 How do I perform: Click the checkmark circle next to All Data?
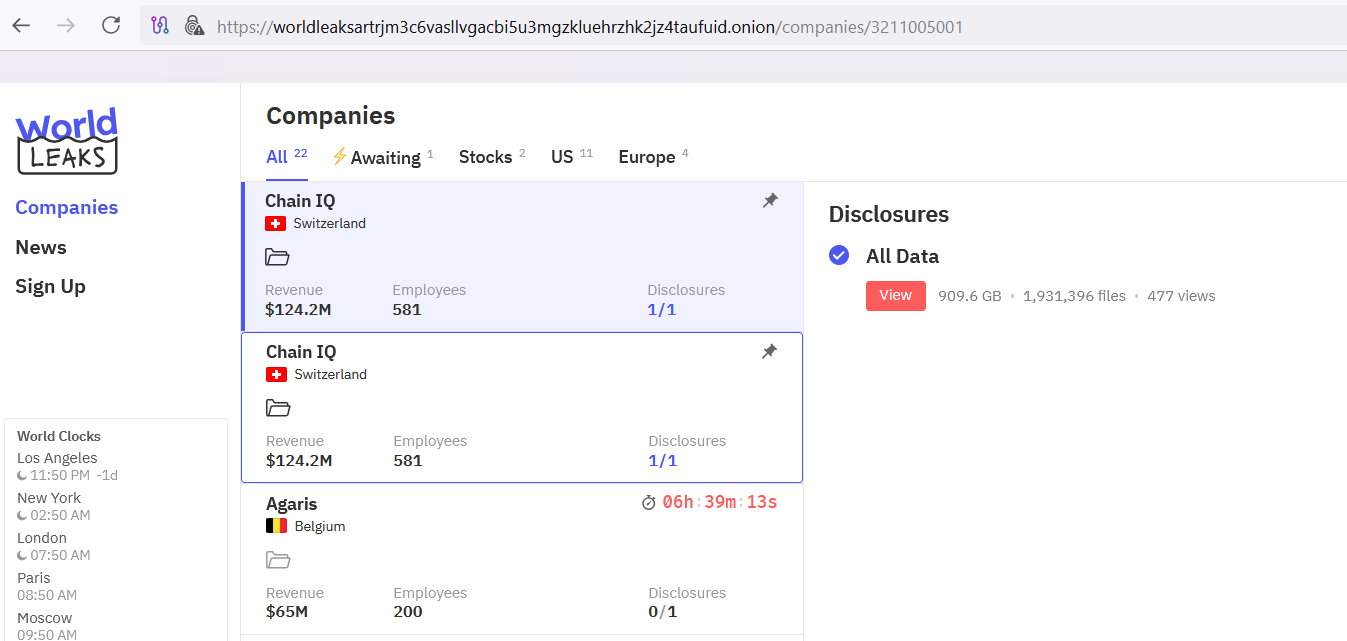point(839,256)
